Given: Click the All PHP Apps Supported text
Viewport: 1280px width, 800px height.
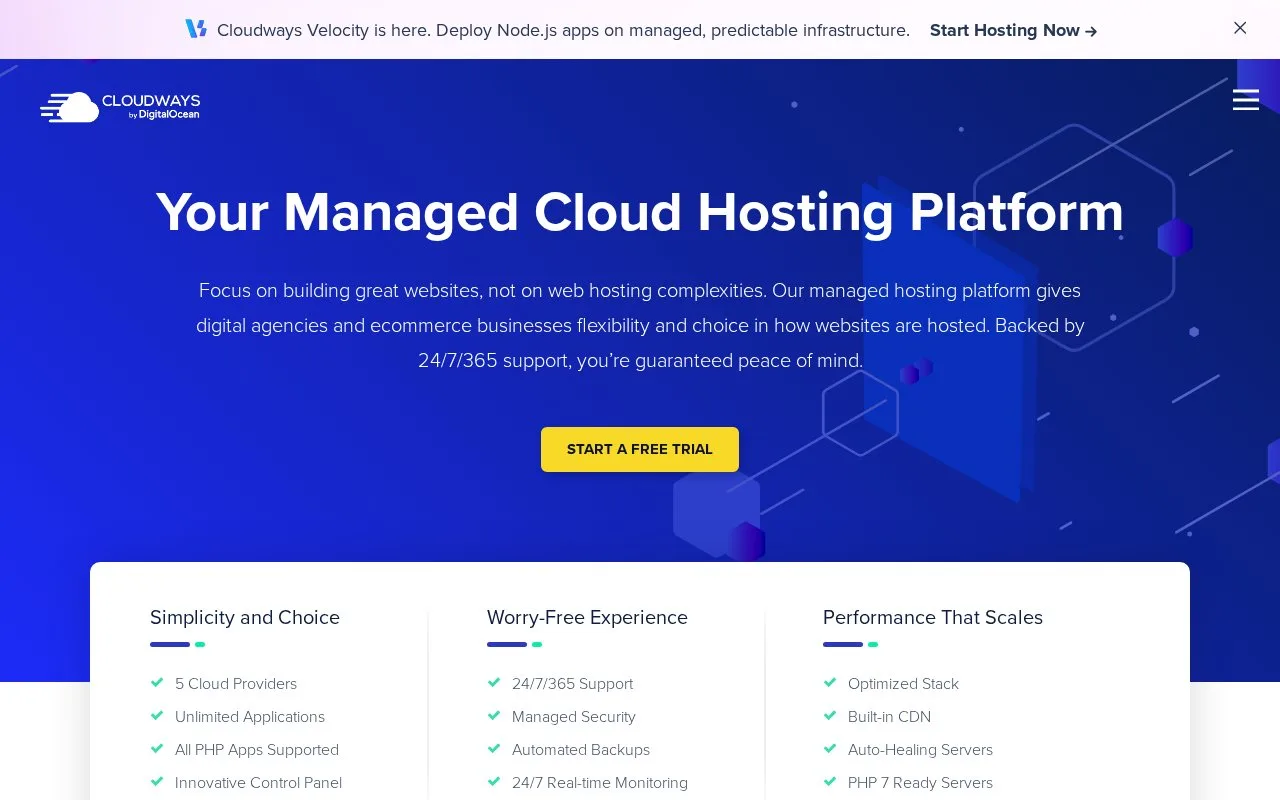Looking at the screenshot, I should (x=257, y=750).
